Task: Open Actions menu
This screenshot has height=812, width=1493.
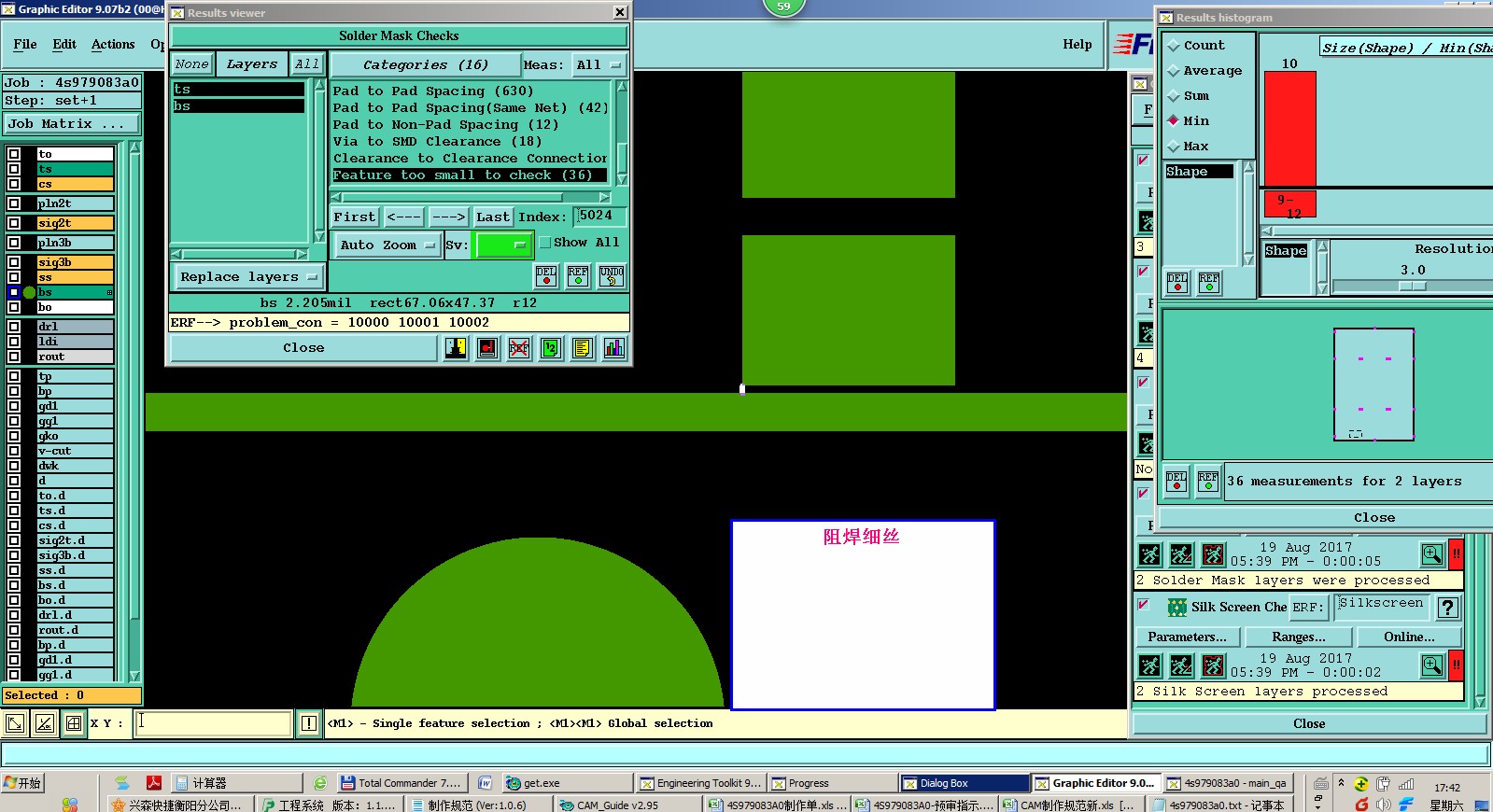Action: (113, 44)
